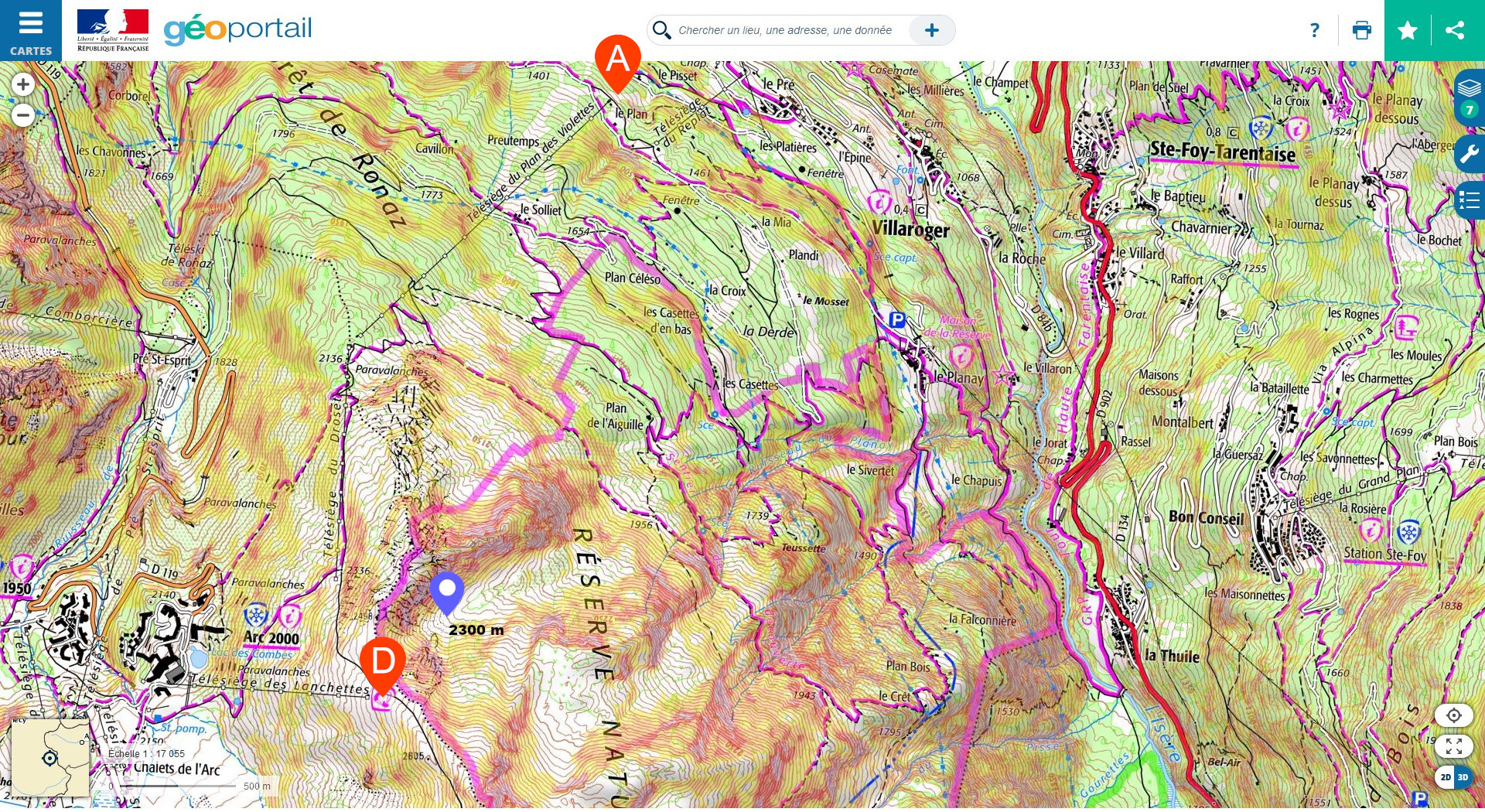
Task: Center map on my location
Action: [x=1454, y=715]
